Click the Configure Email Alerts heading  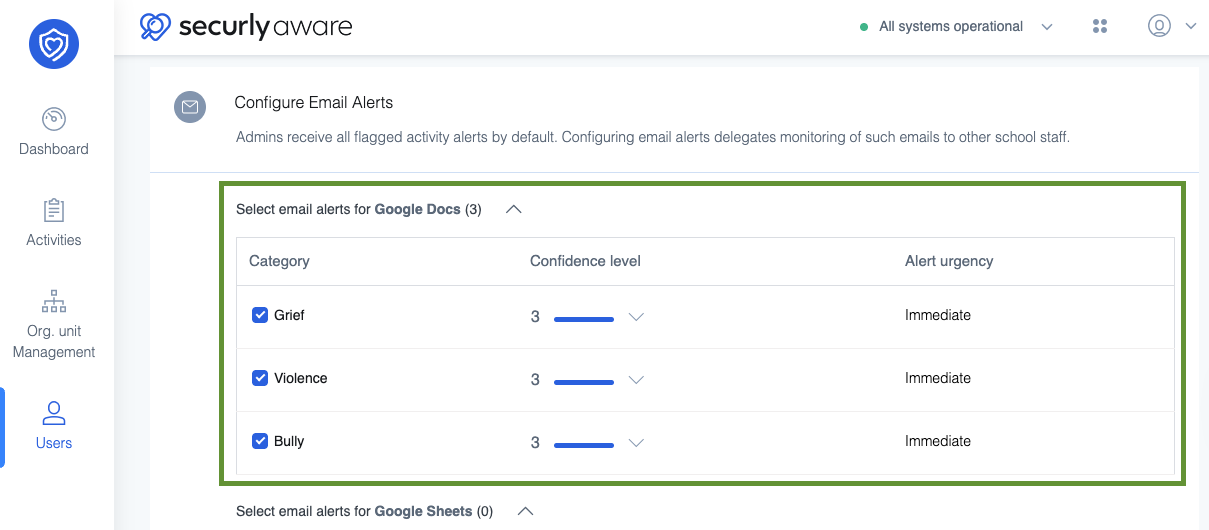pos(314,102)
